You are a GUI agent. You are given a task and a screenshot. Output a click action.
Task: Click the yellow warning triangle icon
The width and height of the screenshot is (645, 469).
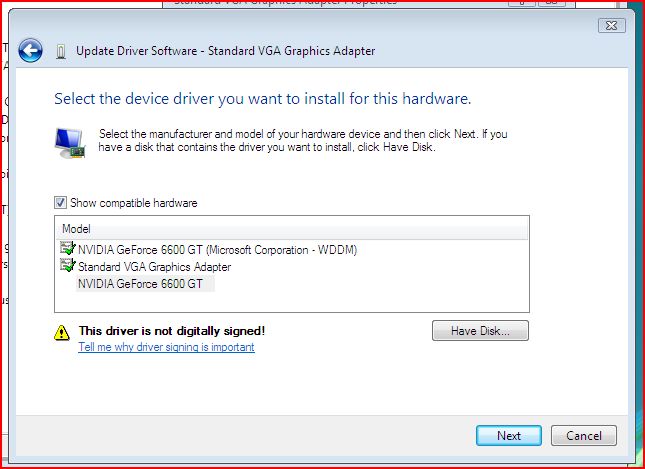click(x=62, y=332)
